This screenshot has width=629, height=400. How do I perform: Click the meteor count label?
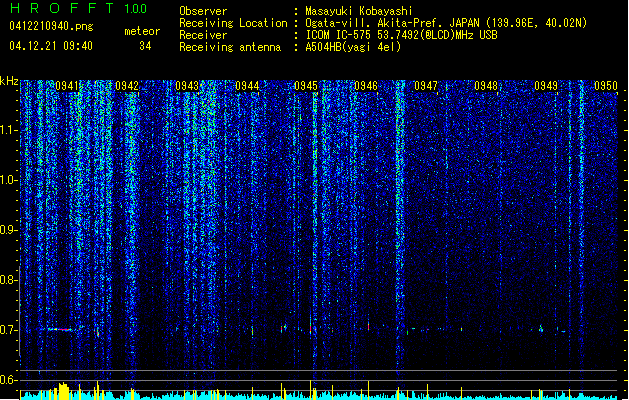[x=142, y=31]
